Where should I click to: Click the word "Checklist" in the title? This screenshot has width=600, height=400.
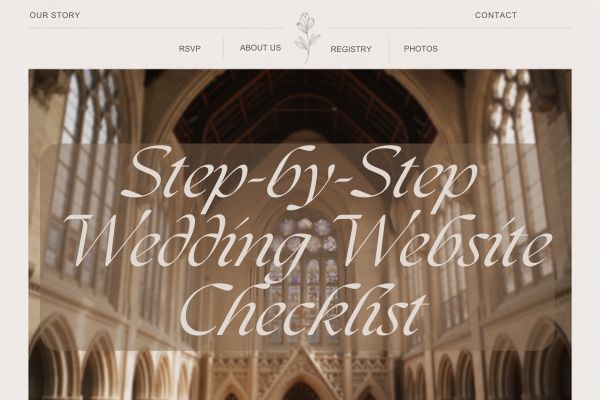tap(303, 309)
